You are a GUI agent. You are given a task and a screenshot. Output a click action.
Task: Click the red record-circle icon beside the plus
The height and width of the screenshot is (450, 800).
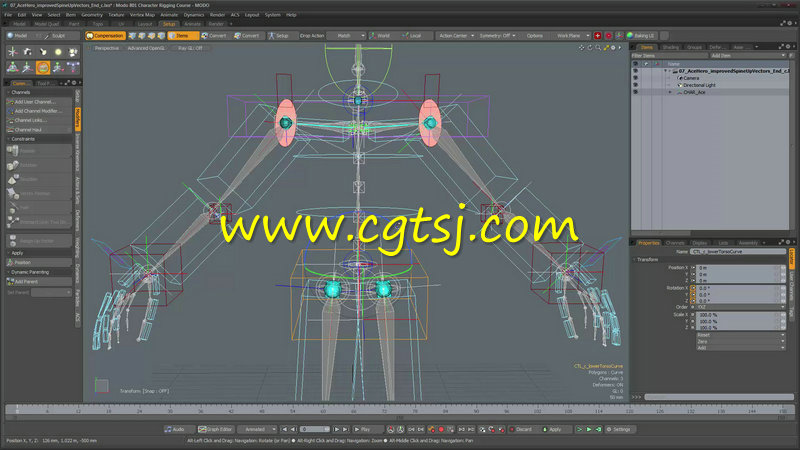(608, 36)
